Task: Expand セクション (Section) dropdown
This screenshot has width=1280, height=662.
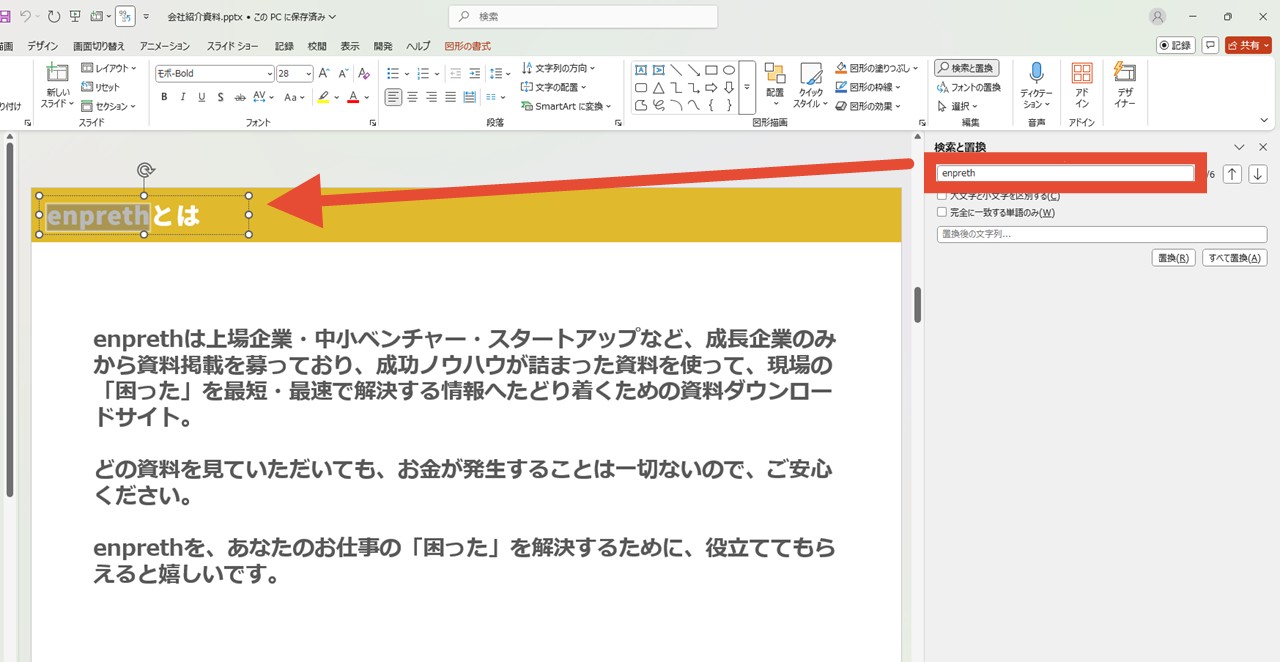Action: click(108, 106)
